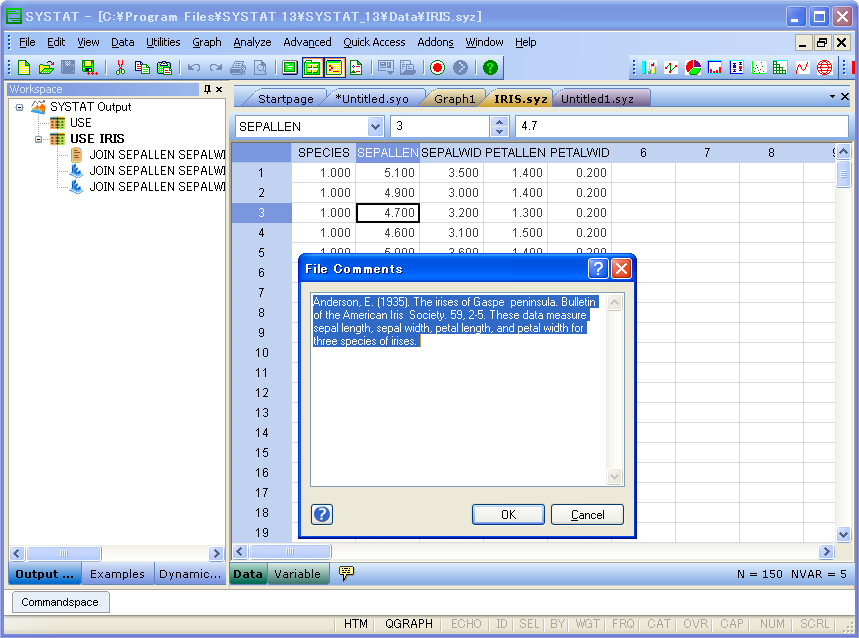
Task: Click the histogram graph icon
Action: coord(714,67)
